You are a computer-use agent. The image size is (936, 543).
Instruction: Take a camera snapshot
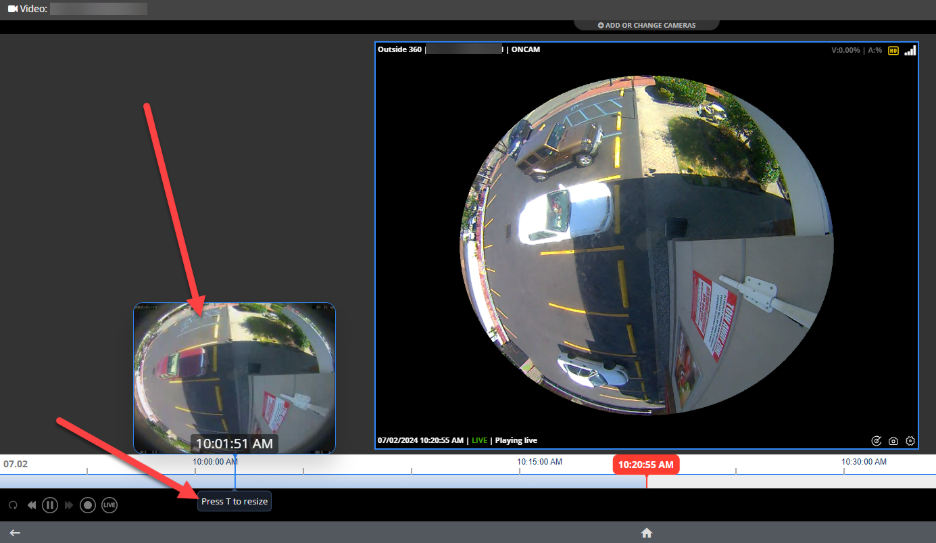tap(893, 441)
